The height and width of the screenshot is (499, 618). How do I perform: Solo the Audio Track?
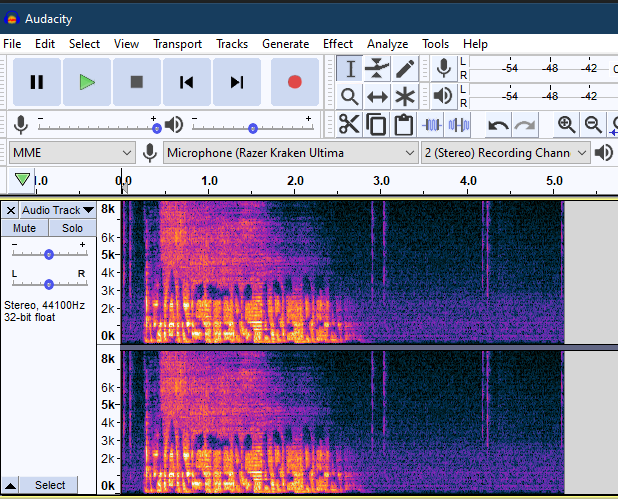pyautogui.click(x=72, y=228)
